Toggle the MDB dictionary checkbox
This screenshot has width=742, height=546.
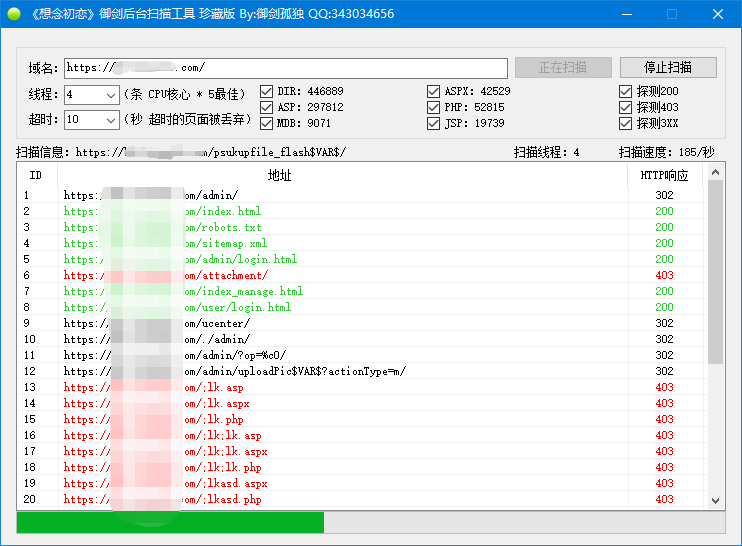tap(267, 123)
